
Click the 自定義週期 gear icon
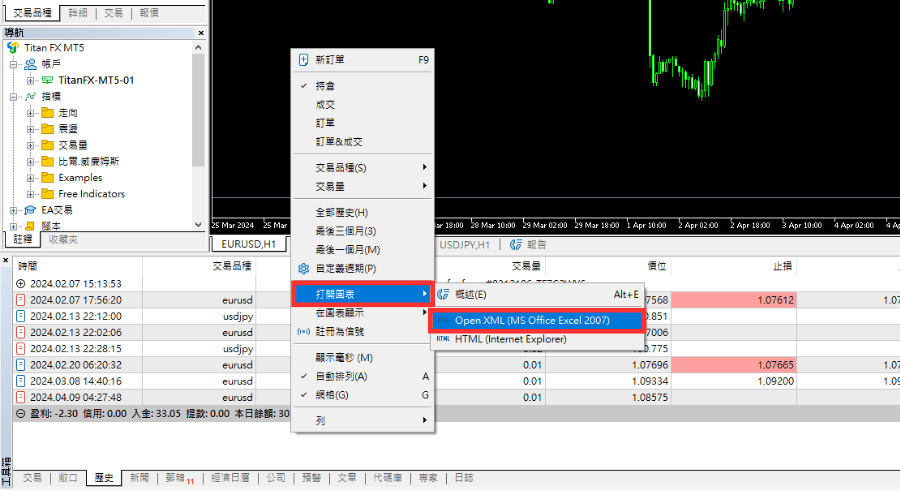(304, 269)
